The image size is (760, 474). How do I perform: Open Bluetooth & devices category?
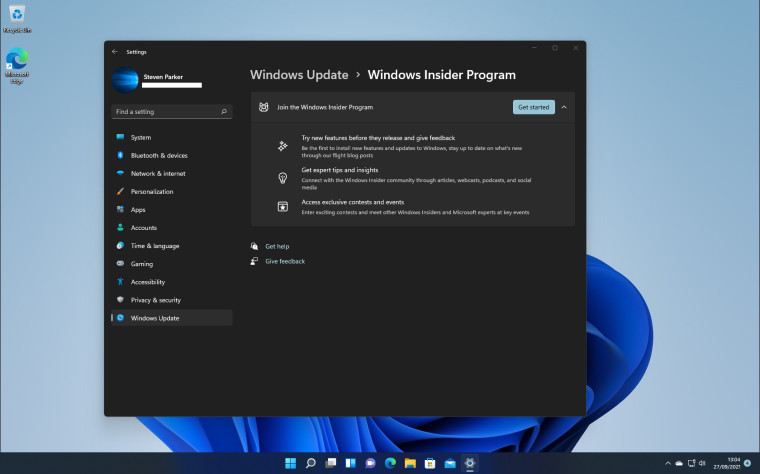tap(172, 155)
